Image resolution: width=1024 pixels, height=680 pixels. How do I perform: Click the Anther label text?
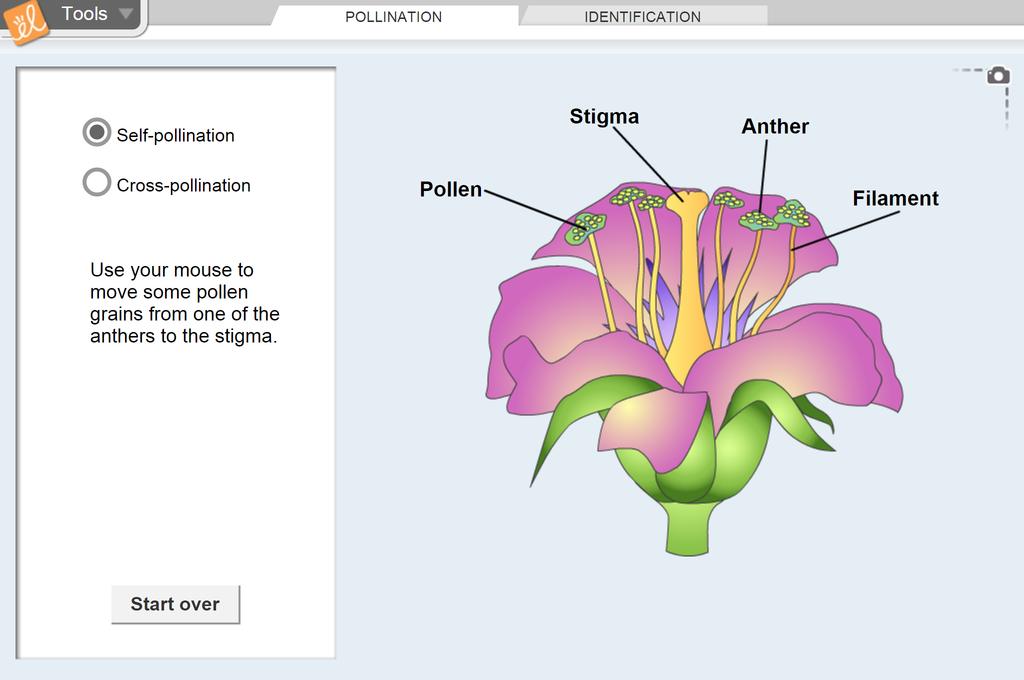(x=775, y=127)
